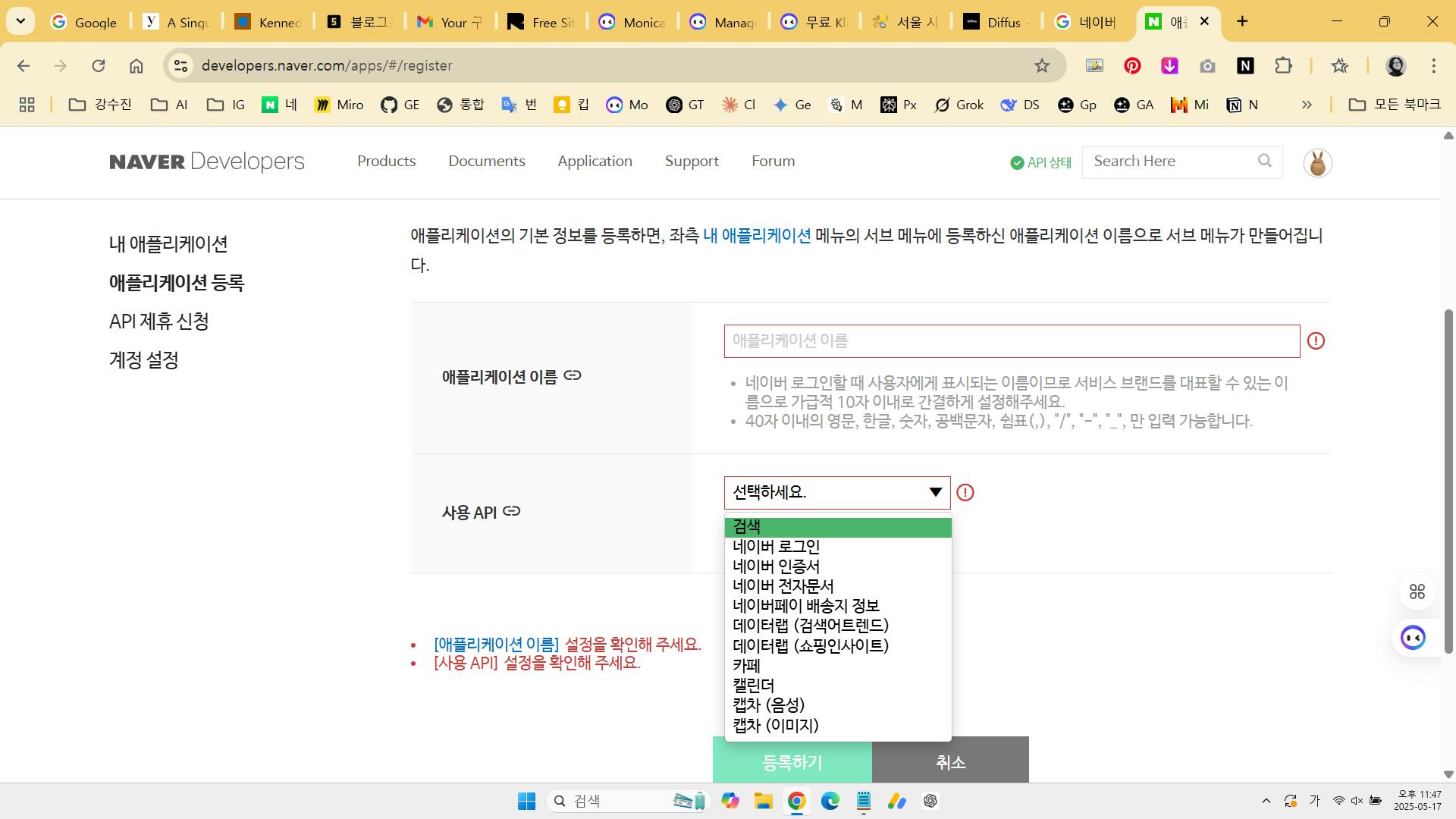Image resolution: width=1456 pixels, height=819 pixels.
Task: Open File Explorer from the taskbar
Action: click(763, 801)
